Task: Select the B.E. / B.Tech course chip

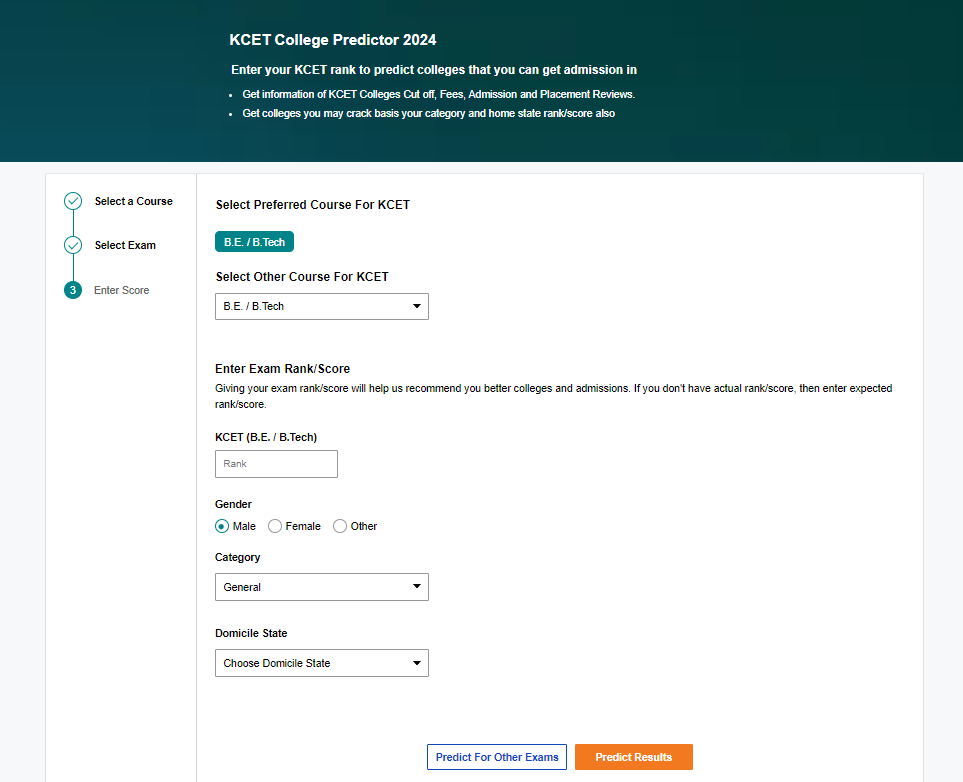Action: point(254,241)
